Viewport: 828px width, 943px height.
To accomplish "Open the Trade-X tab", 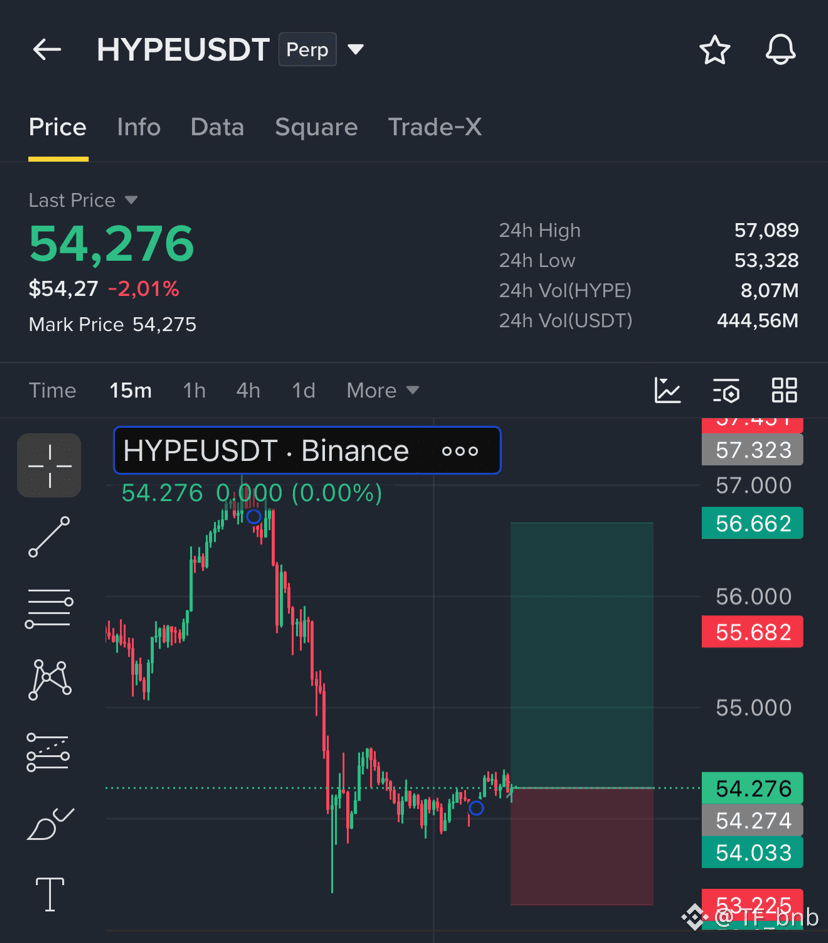I will pos(435,127).
